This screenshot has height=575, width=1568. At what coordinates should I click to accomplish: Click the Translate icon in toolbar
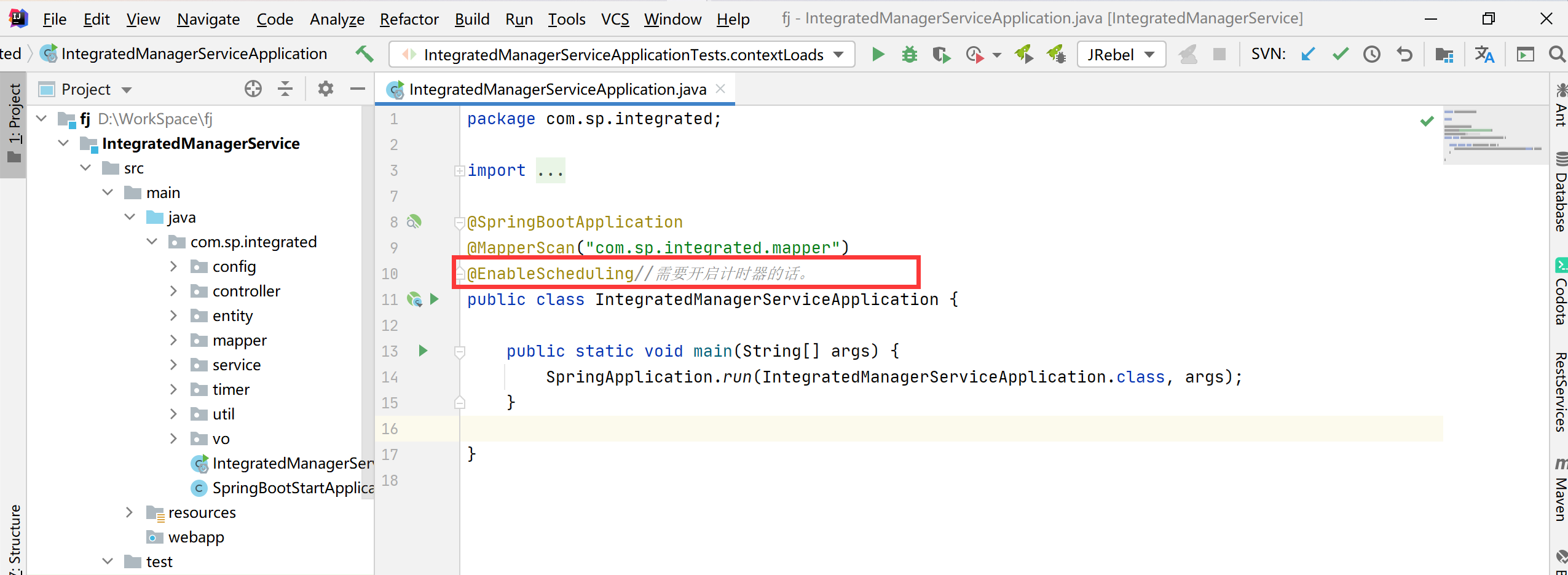click(1484, 54)
